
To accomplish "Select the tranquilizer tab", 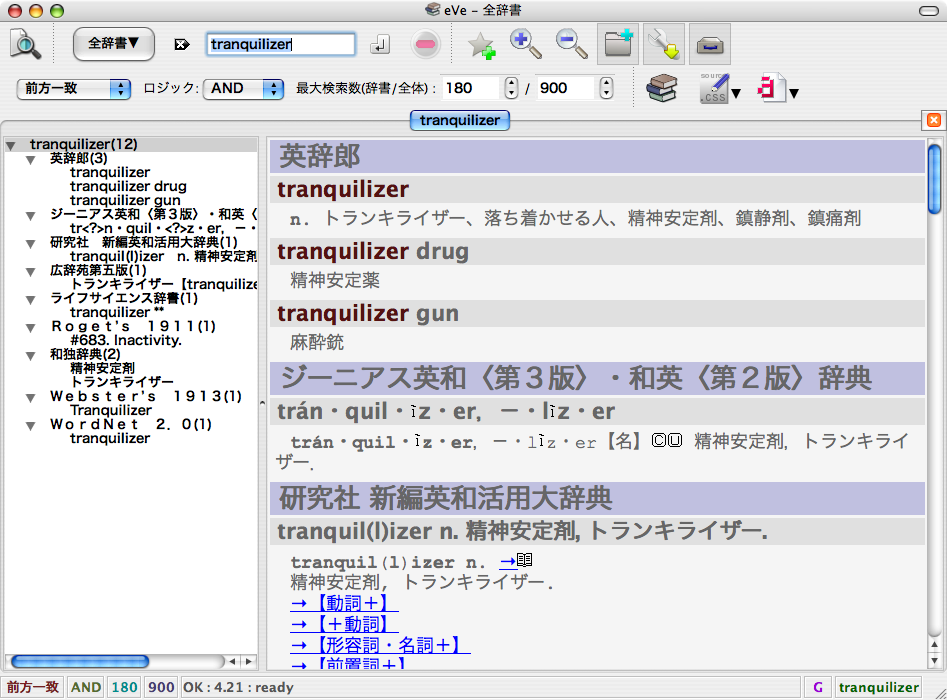I will pyautogui.click(x=460, y=120).
